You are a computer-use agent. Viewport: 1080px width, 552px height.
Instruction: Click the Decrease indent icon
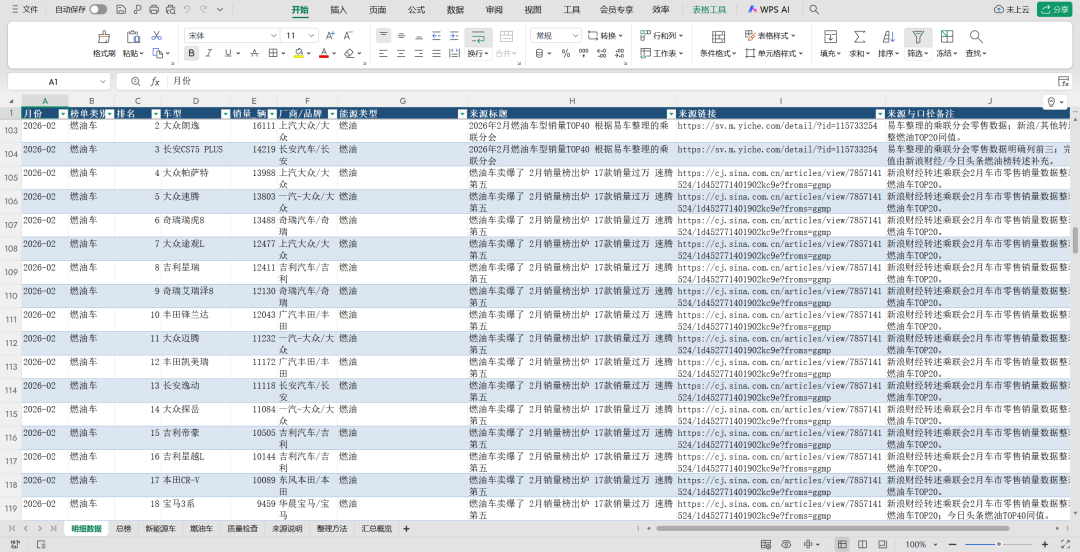(x=436, y=35)
